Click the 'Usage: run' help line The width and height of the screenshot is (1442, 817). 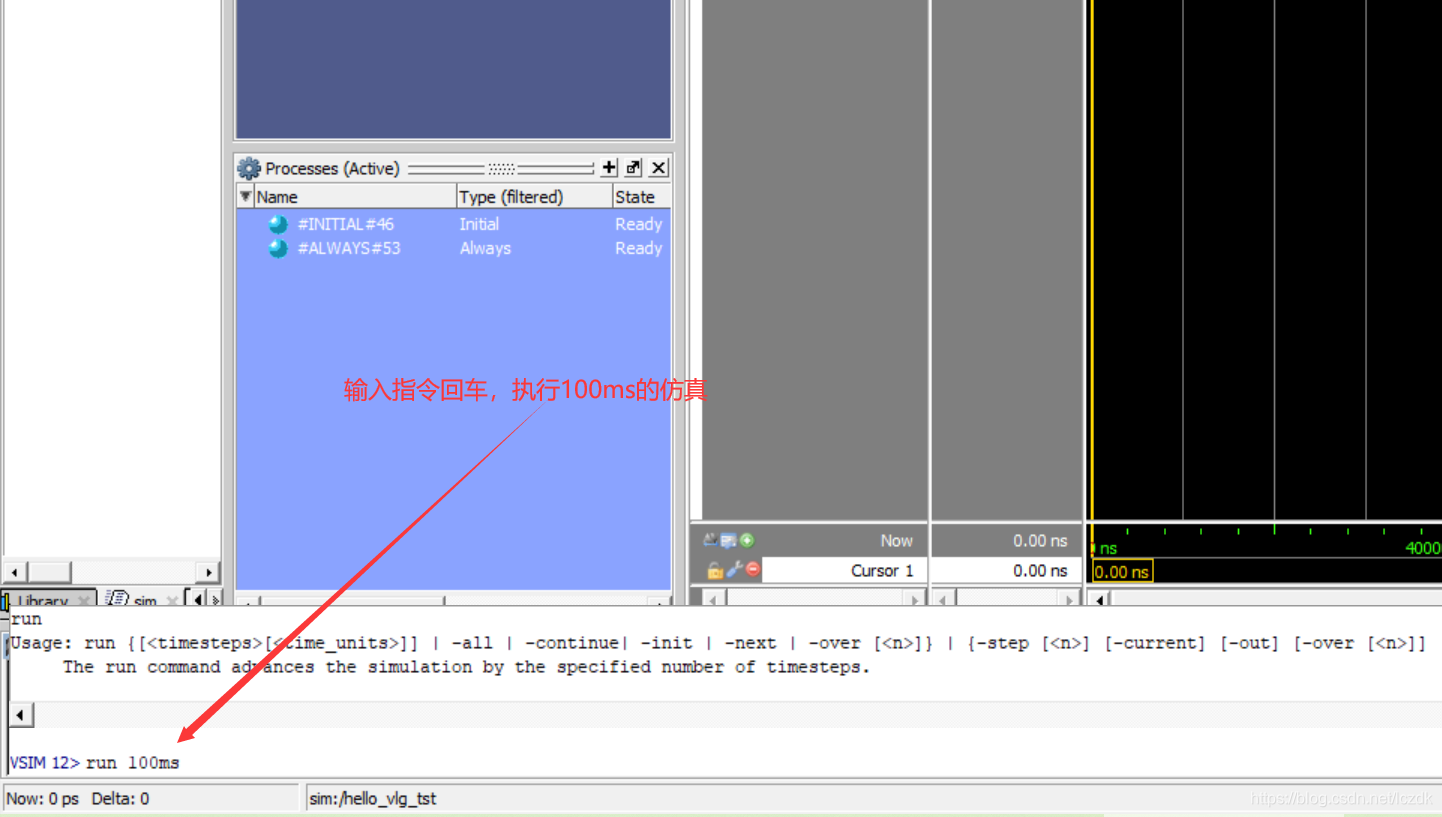[x=718, y=643]
